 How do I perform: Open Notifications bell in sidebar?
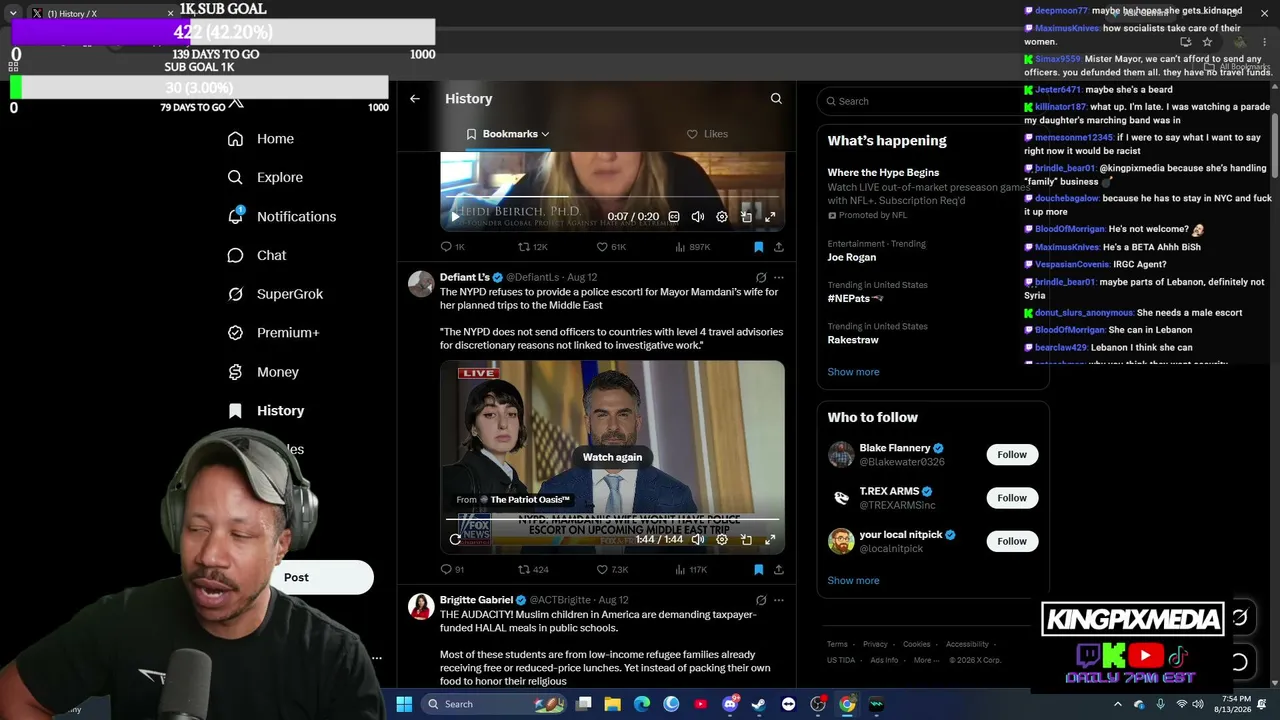(236, 215)
